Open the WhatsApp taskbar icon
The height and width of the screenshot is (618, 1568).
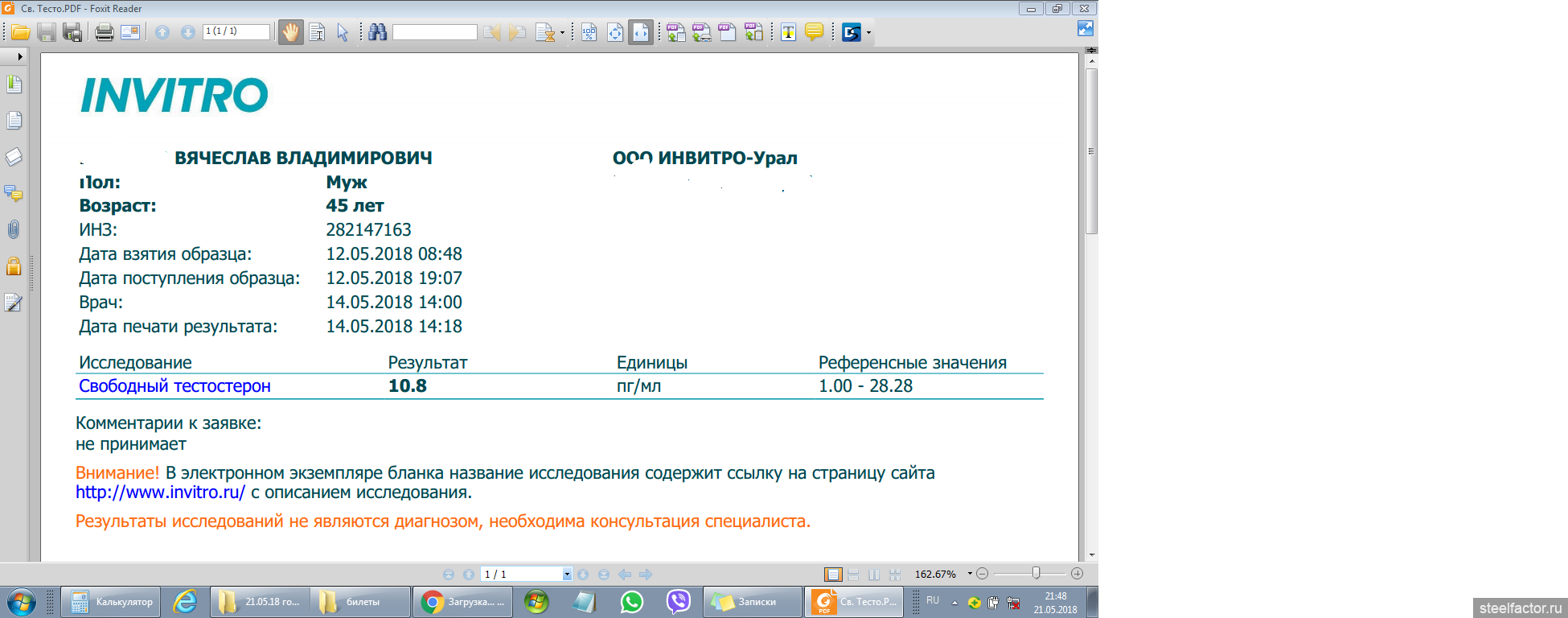[x=632, y=602]
